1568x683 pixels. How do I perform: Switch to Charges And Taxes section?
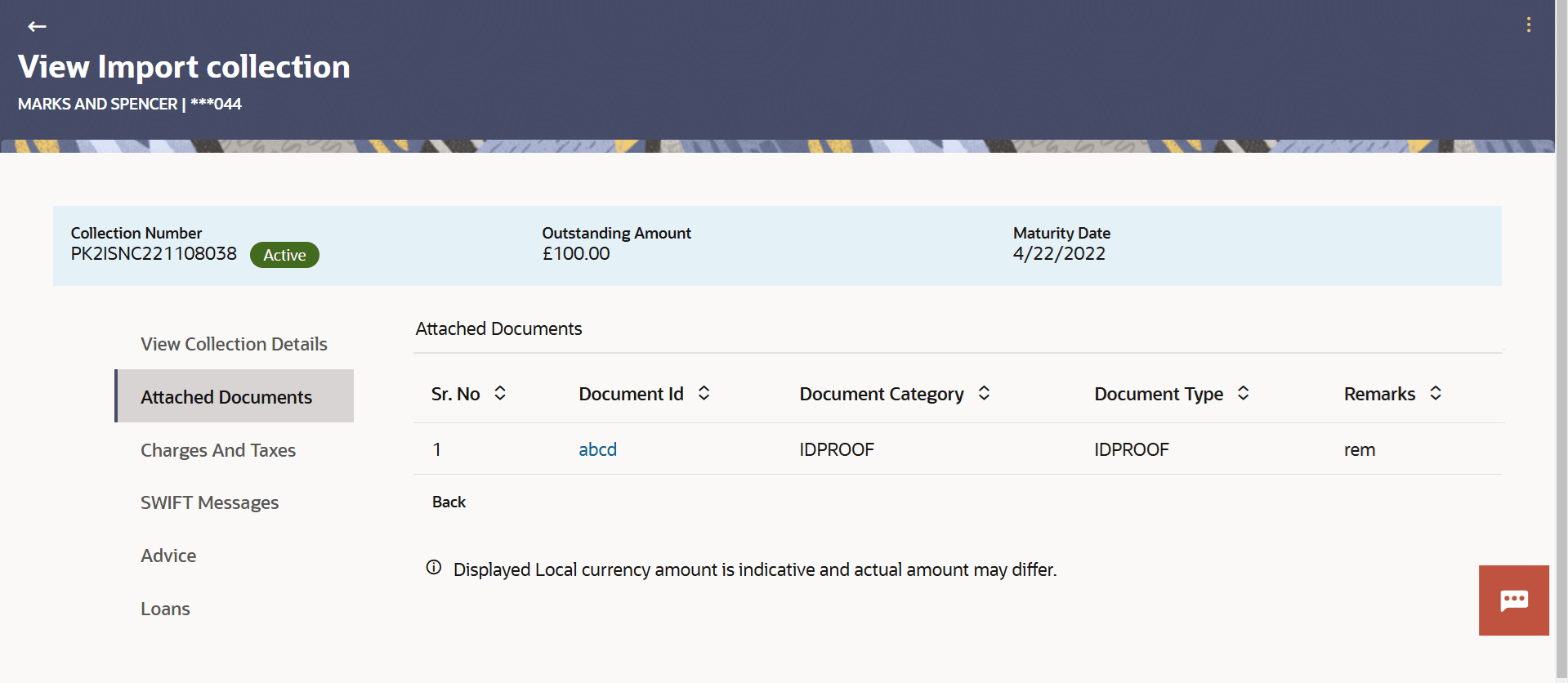(218, 450)
